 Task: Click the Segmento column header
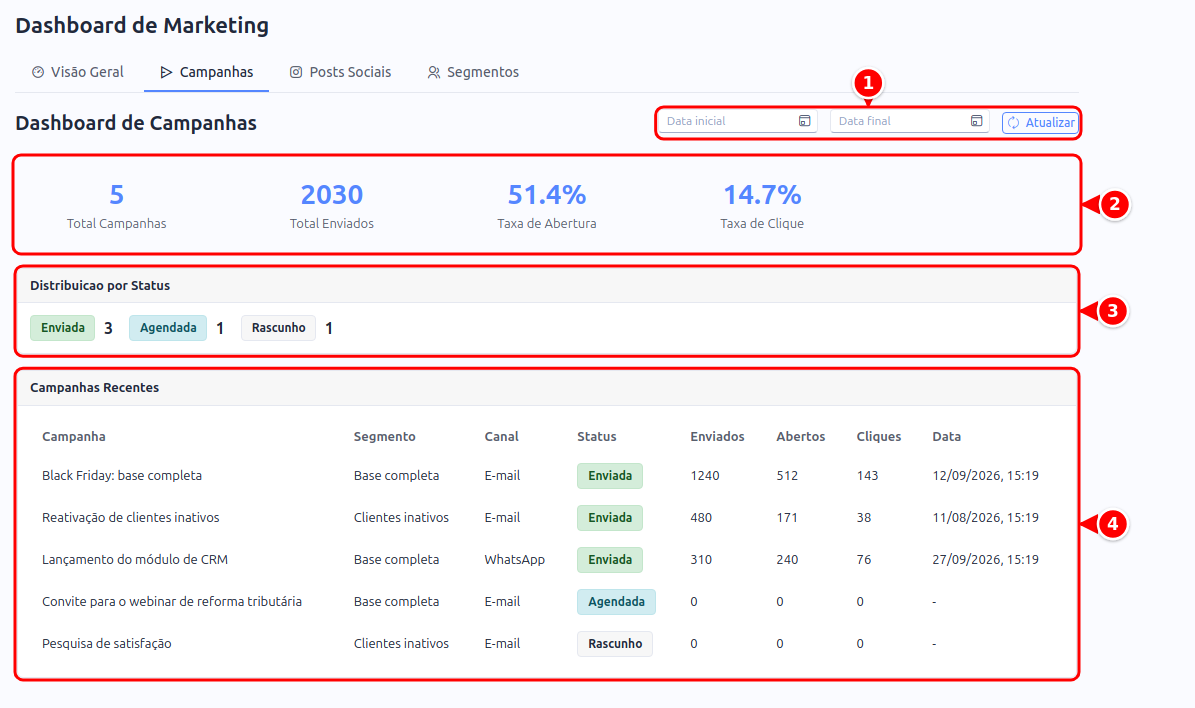pyautogui.click(x=384, y=437)
